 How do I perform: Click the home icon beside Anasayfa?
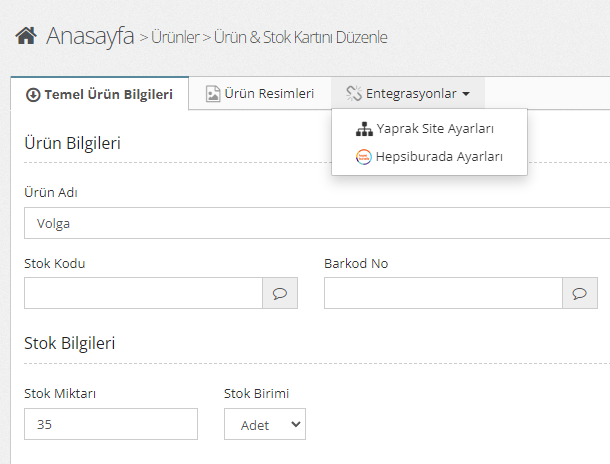click(x=25, y=37)
